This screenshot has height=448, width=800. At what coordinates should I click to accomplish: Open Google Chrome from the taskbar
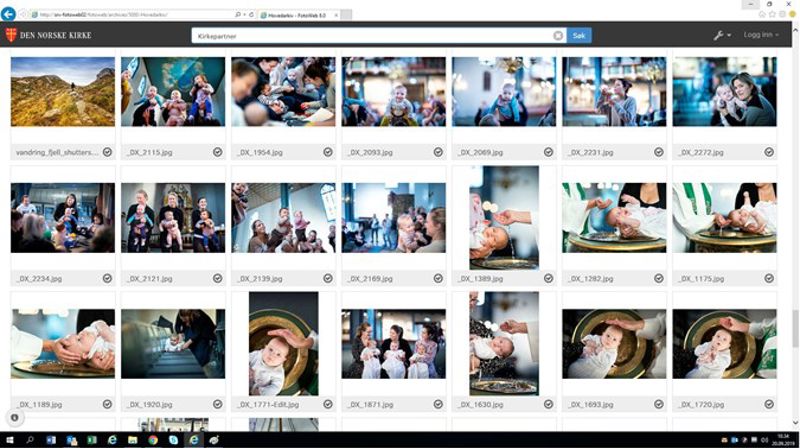click(x=153, y=440)
